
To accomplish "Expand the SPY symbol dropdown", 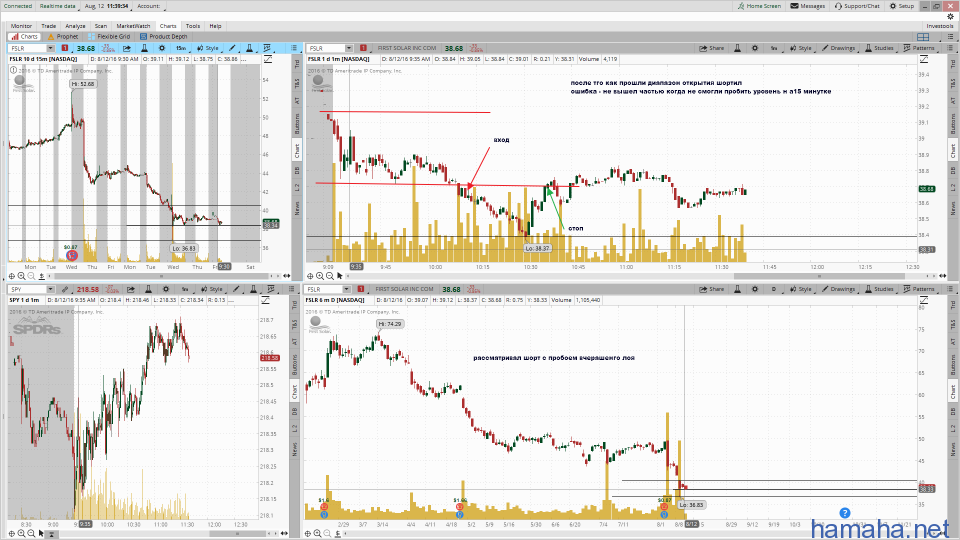I will click(x=50, y=289).
